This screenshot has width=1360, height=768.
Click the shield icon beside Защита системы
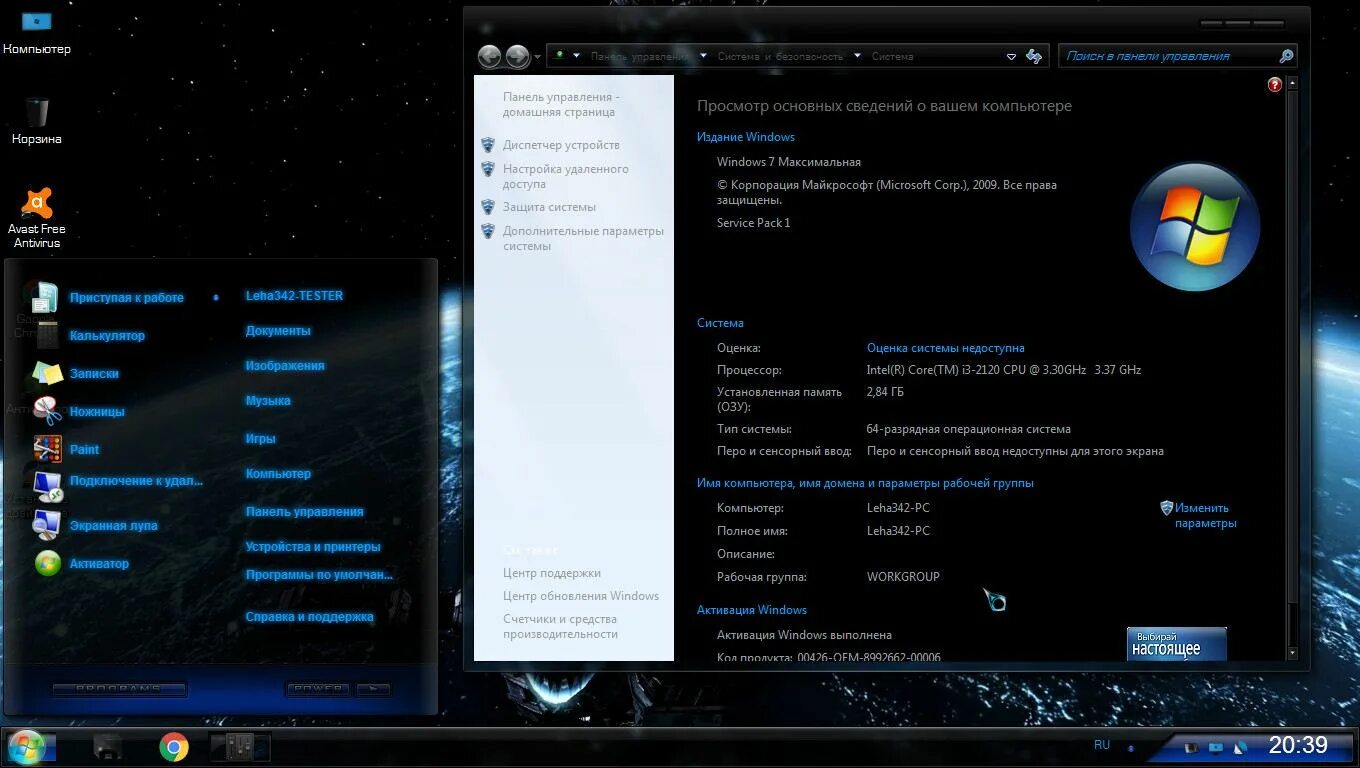[488, 207]
